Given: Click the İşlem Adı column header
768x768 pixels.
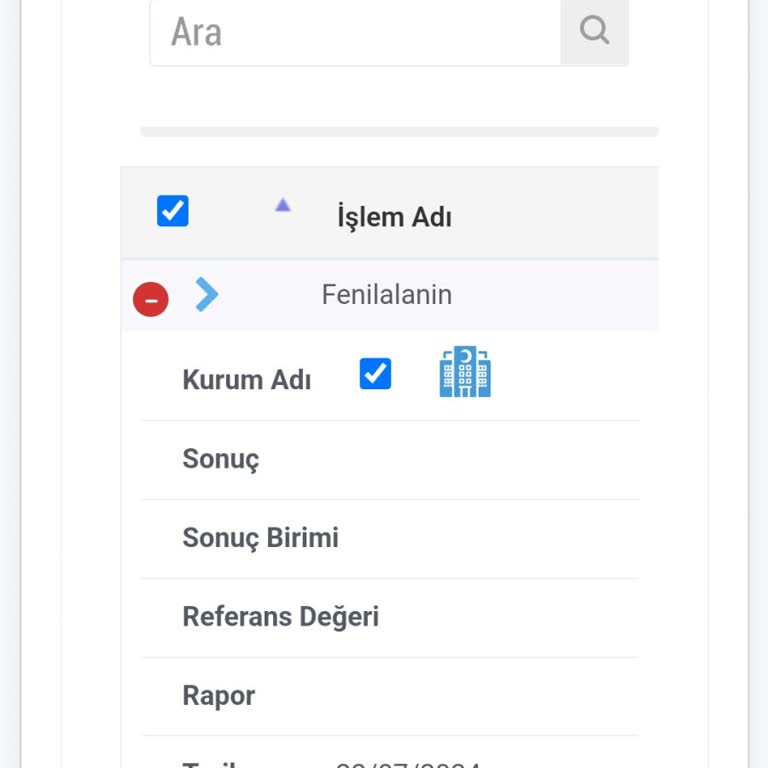Looking at the screenshot, I should click(394, 216).
